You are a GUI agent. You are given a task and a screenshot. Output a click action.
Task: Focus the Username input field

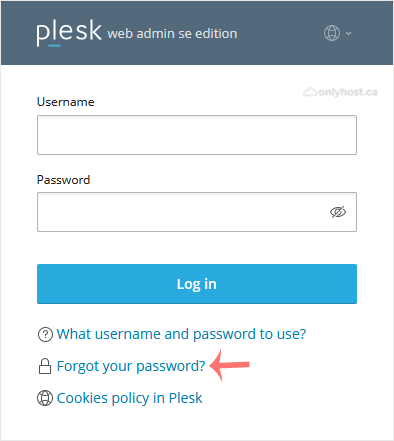(197, 135)
